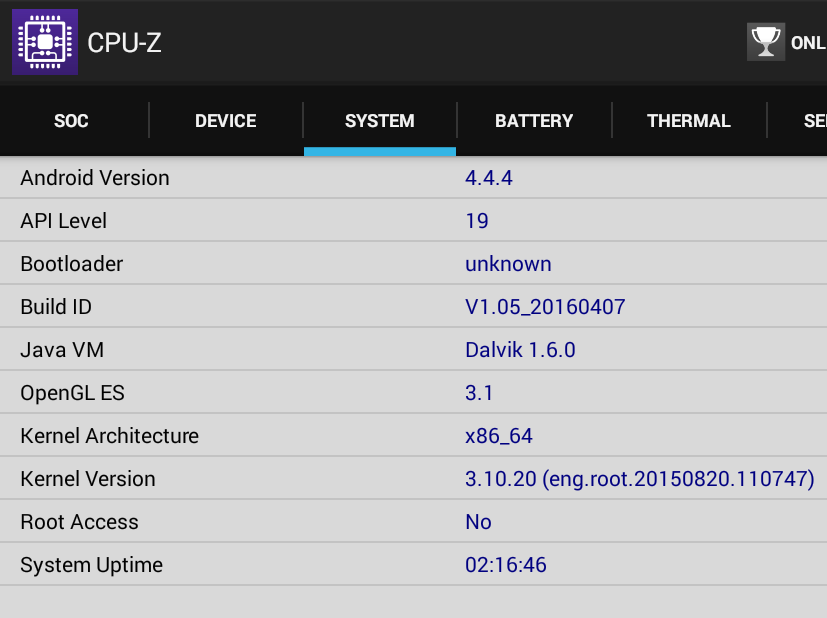827x618 pixels.
Task: Click the System Uptime value 02:16:46
Action: pos(506,565)
